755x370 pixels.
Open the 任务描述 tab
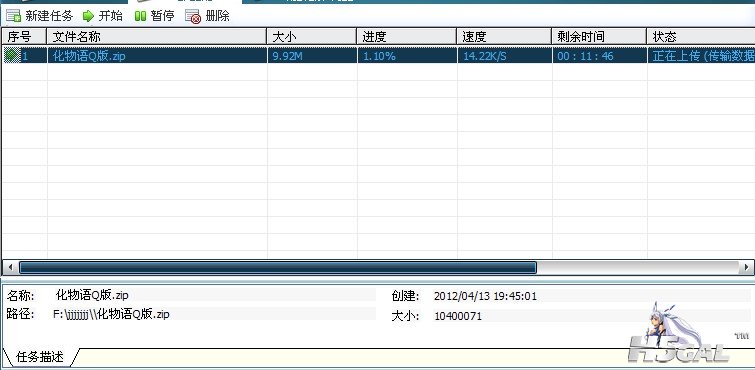point(39,357)
